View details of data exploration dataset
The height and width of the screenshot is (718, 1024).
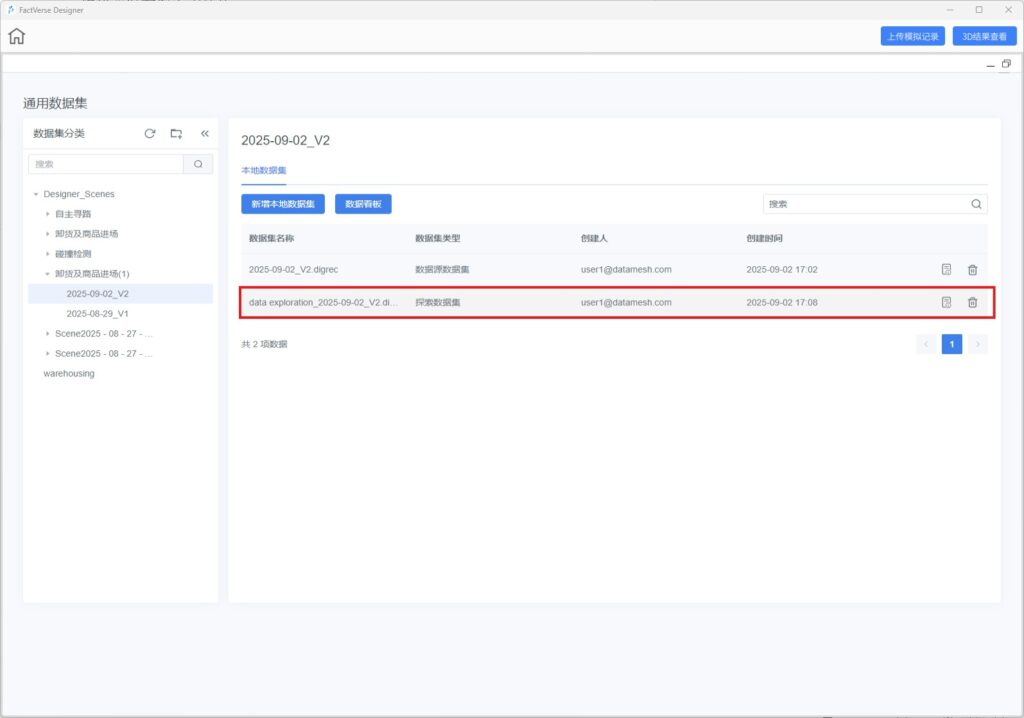click(x=946, y=302)
